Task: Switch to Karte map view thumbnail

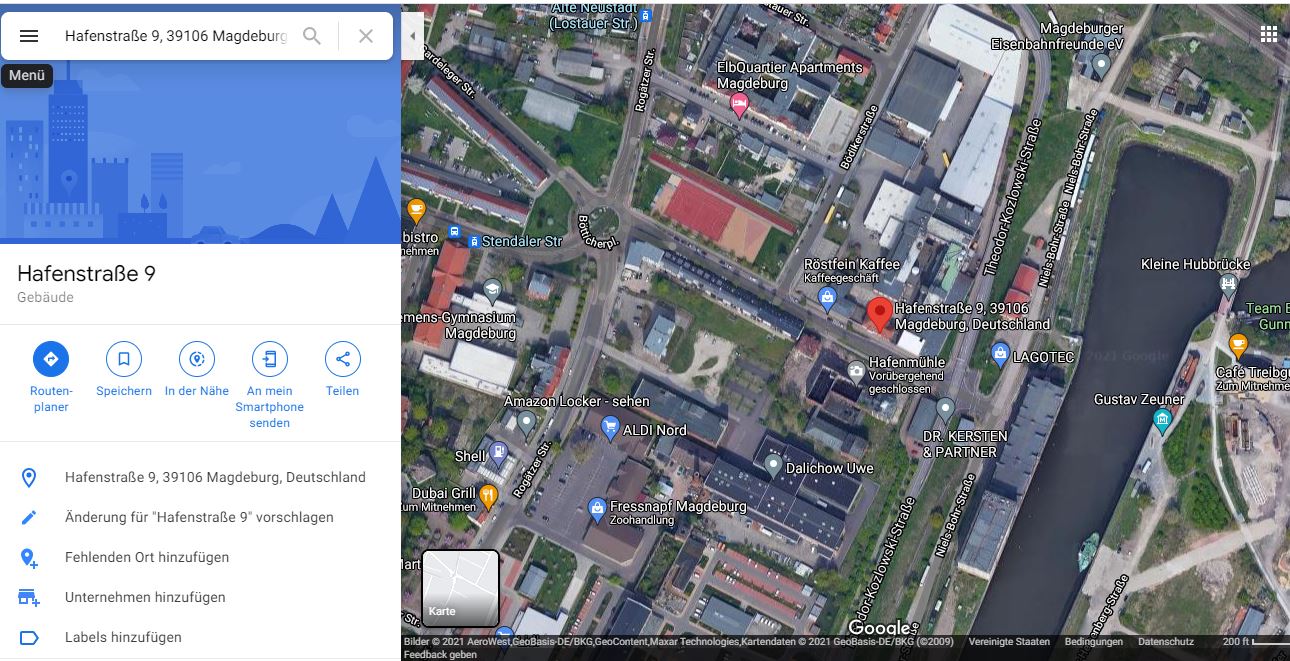Action: click(460, 588)
